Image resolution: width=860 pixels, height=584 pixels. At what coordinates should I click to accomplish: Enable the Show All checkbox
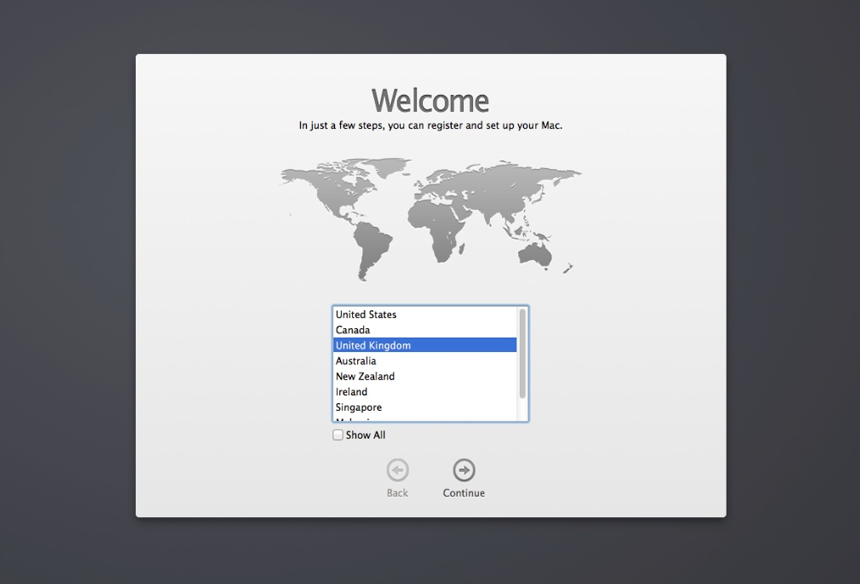338,435
